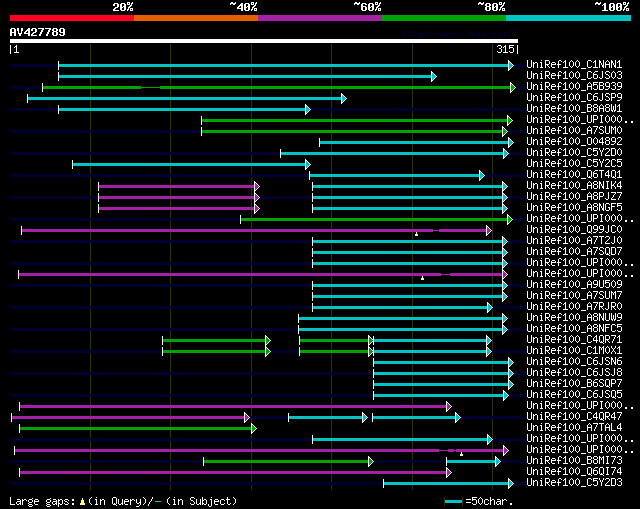Select the UniRef100_C6JSN6 label
This screenshot has height=509, width=640.
pos(574,362)
